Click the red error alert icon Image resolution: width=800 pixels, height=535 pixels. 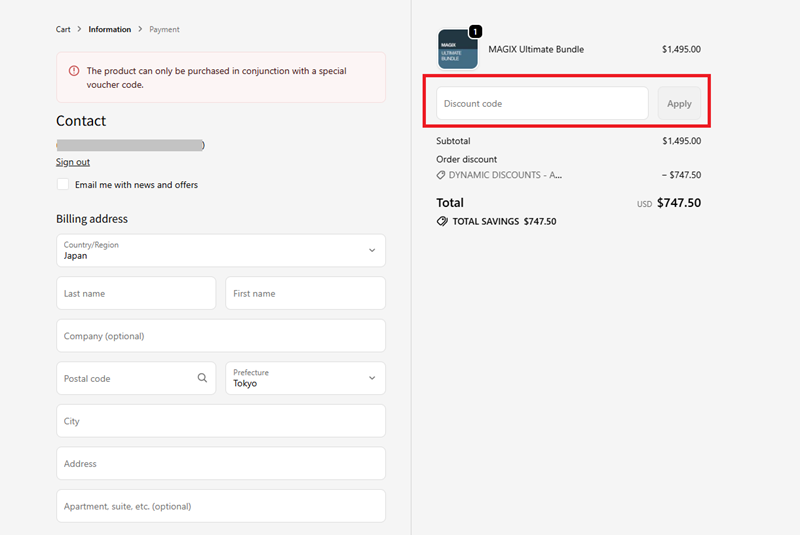[x=74, y=71]
